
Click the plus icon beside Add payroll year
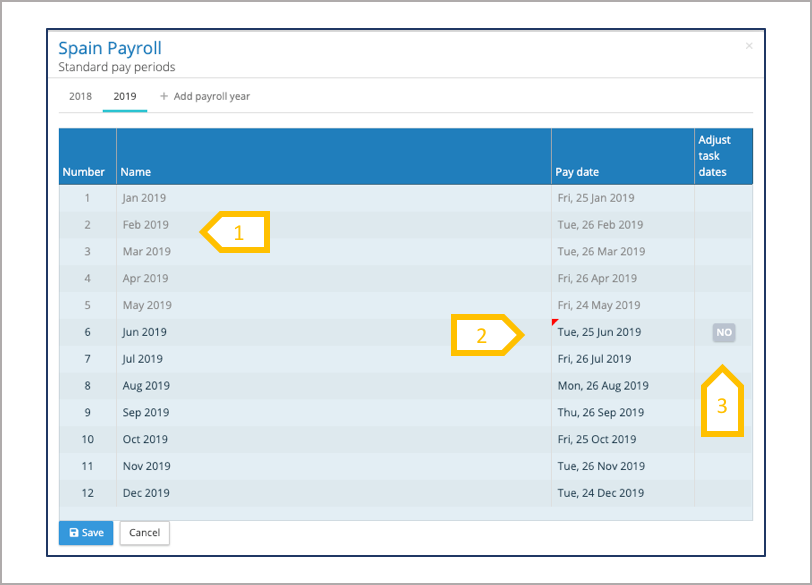[164, 97]
